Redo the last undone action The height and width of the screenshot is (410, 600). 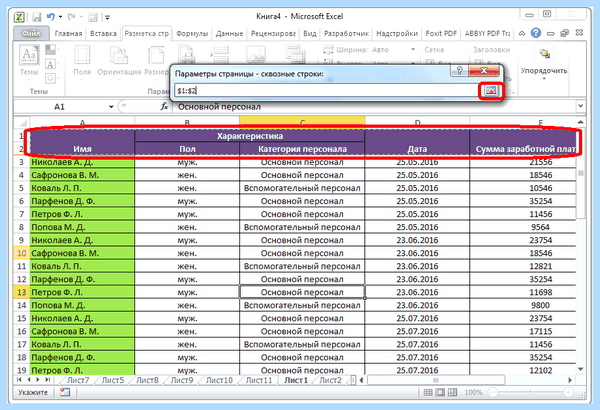[72, 17]
